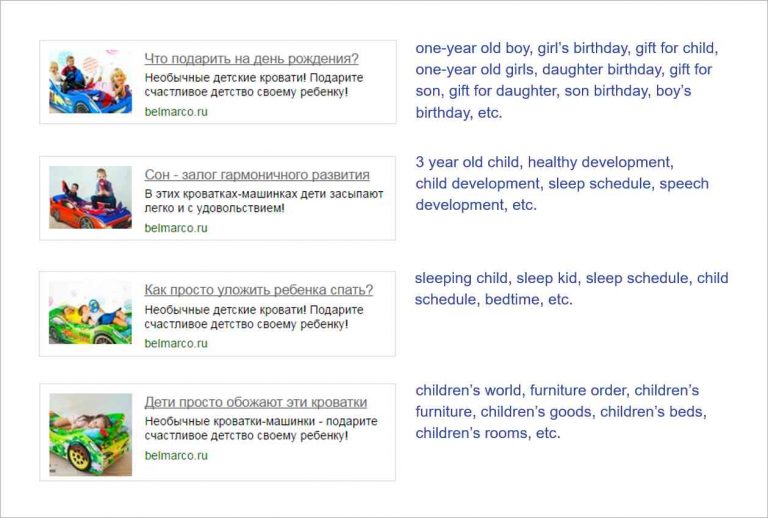Click description 'В этих кроватках-машинках дети засыпают'
Viewport: 768px width, 518px height.
click(264, 194)
